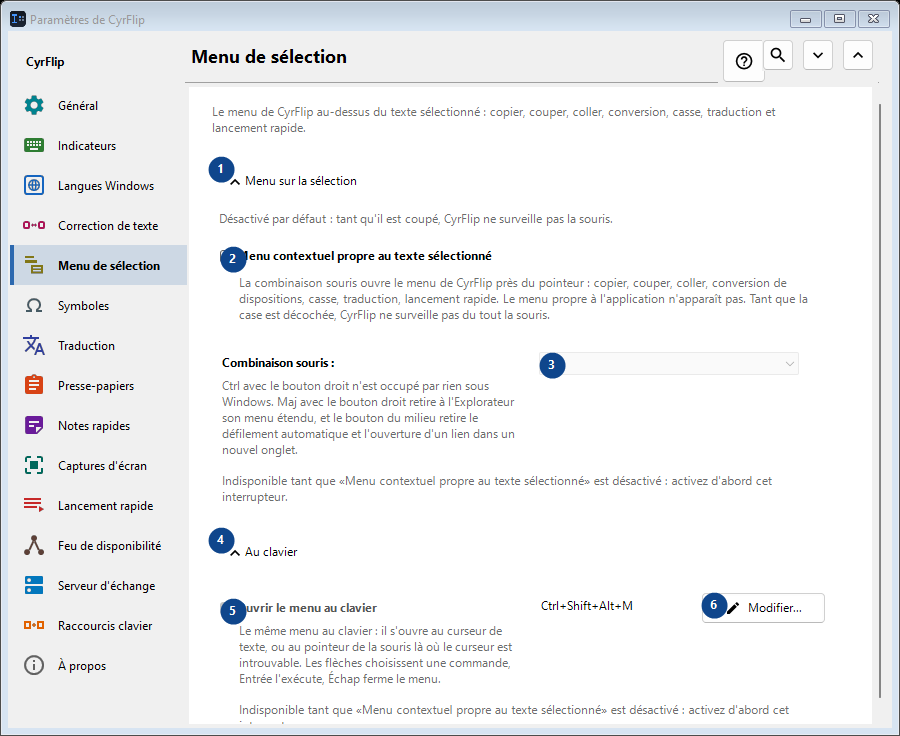
Task: Click the 'Paramètres de CyrFlip' window title
Action: pos(87,20)
